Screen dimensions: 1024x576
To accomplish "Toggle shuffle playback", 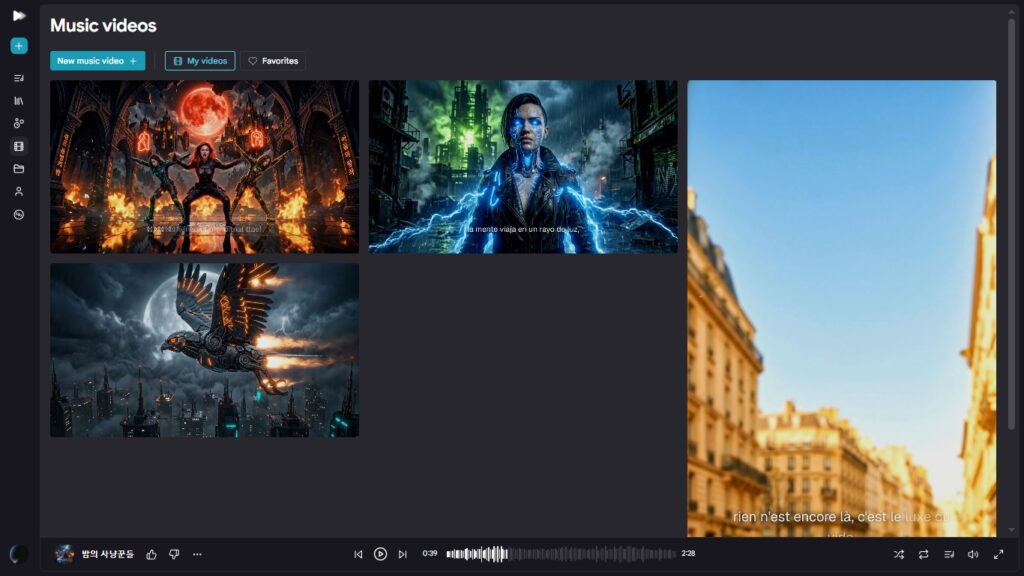I will pyautogui.click(x=899, y=554).
